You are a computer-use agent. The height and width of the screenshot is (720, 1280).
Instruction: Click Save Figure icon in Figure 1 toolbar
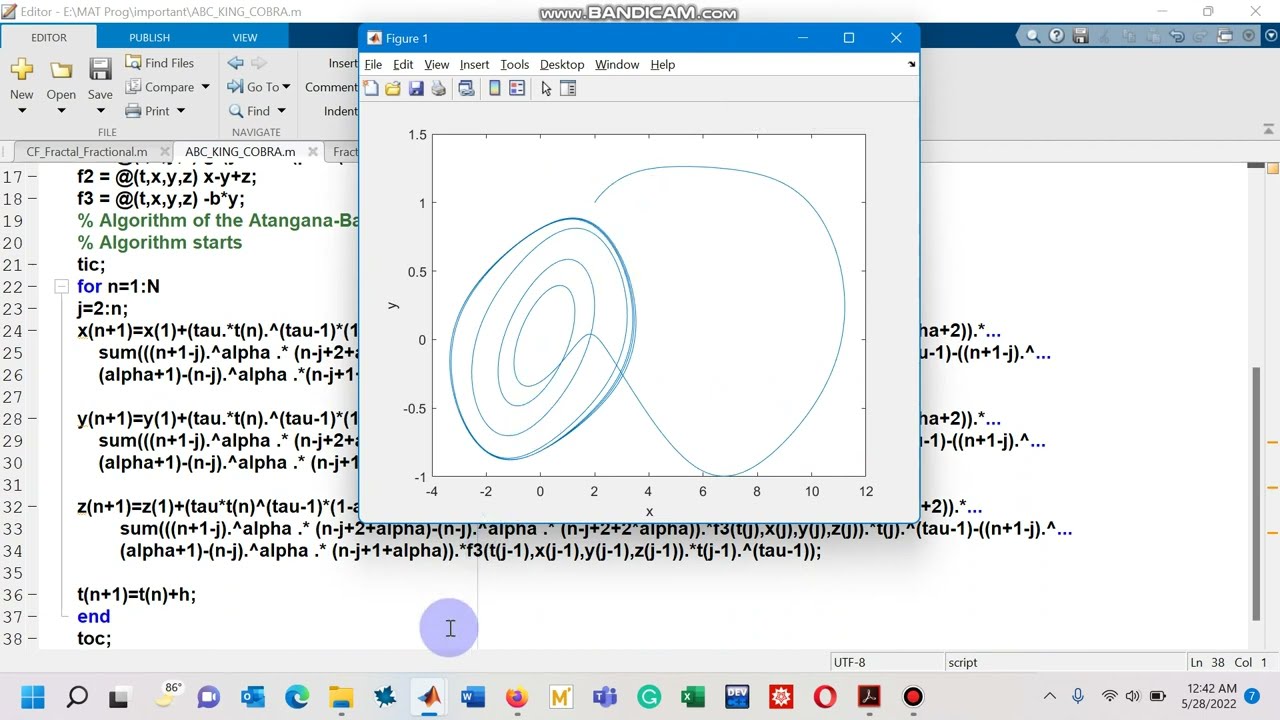tap(416, 89)
